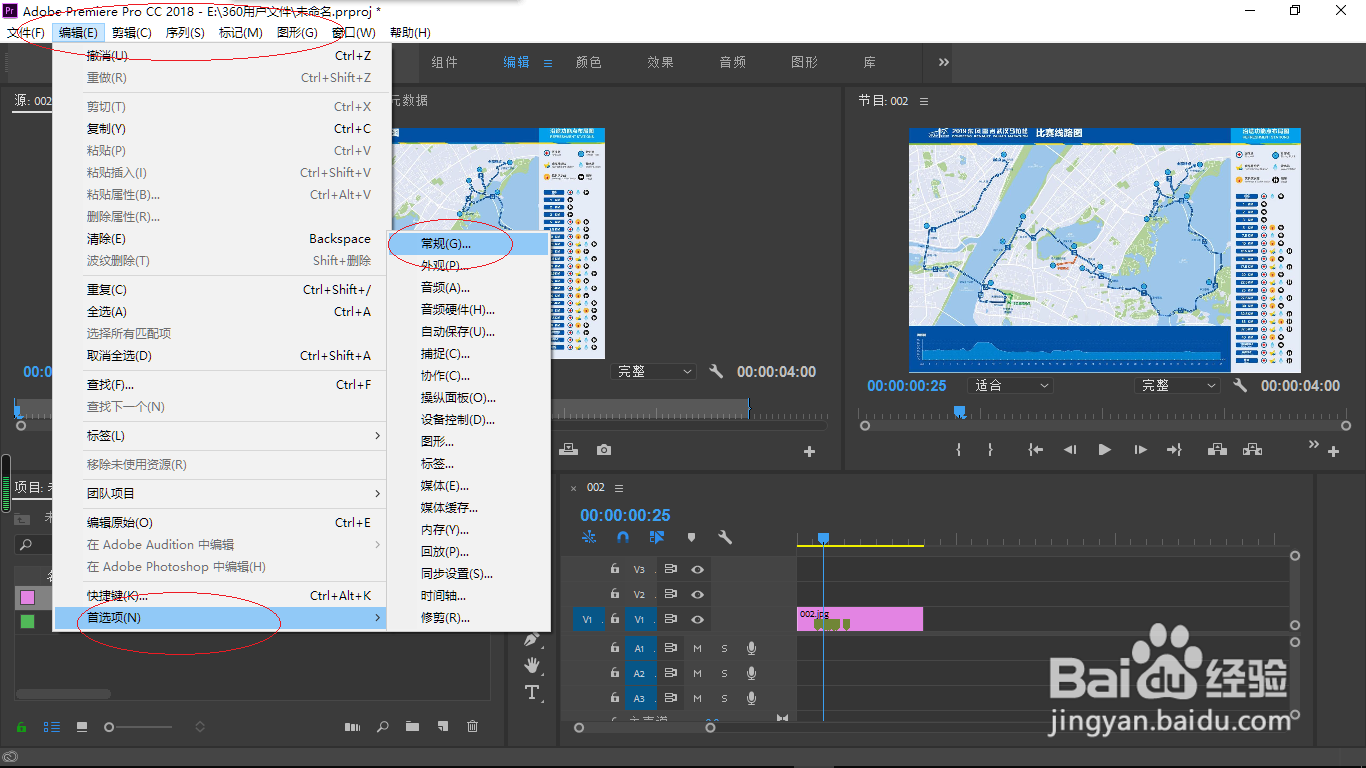Screen dimensions: 1366x768
Task: Toggle timeline Snap magnet icon
Action: tap(623, 537)
